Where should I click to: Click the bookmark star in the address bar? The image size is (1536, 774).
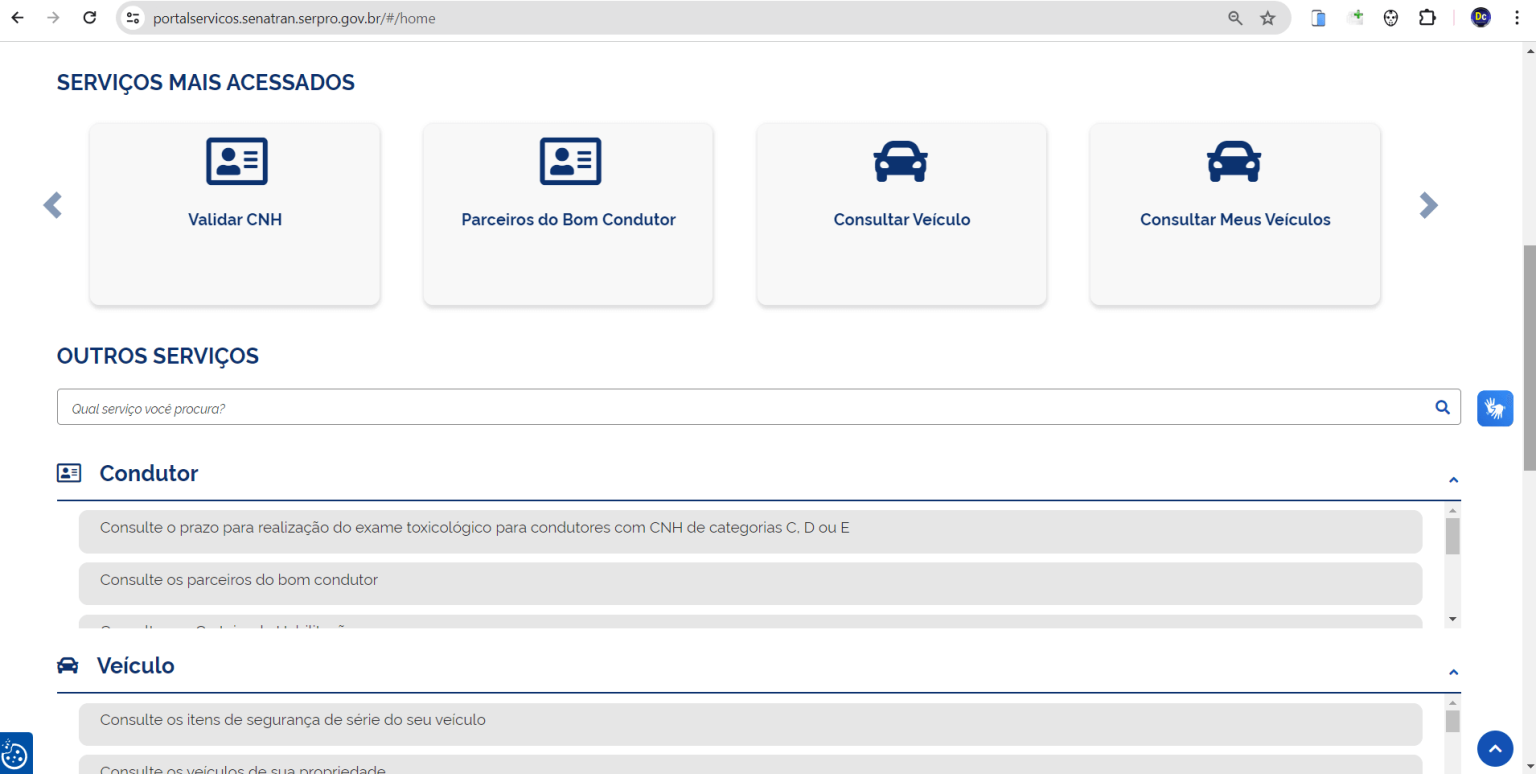(1269, 17)
